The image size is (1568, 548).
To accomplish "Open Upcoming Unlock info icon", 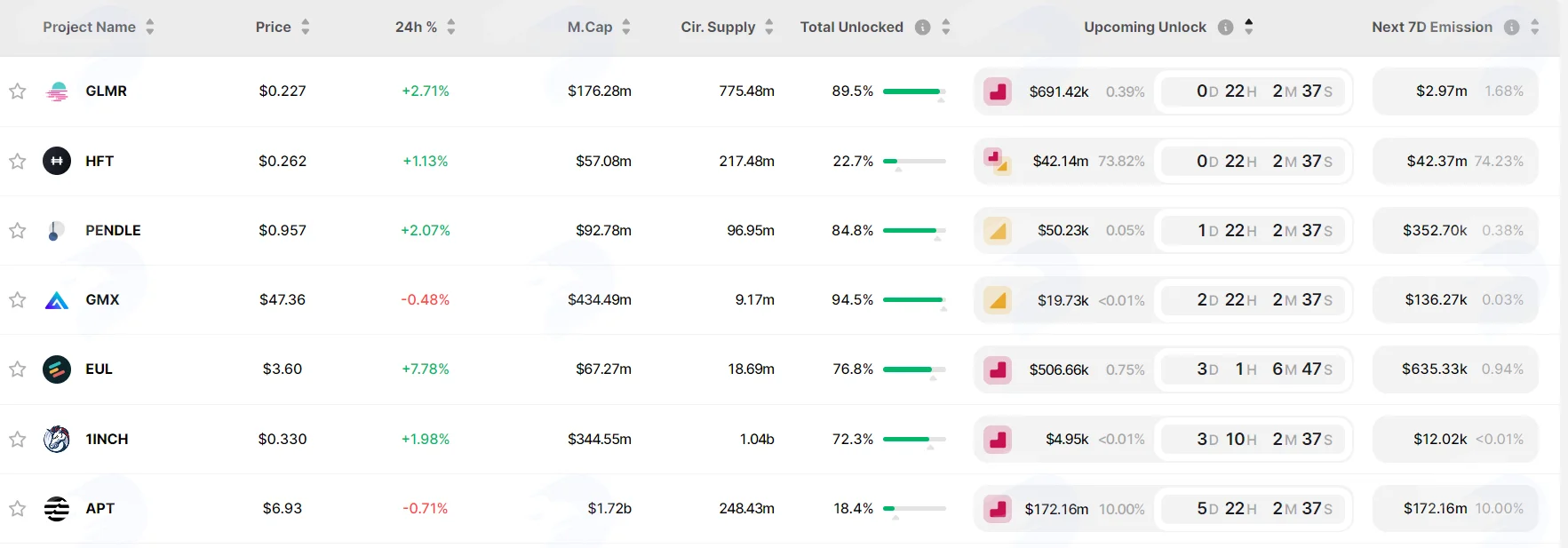I will 1226,28.
